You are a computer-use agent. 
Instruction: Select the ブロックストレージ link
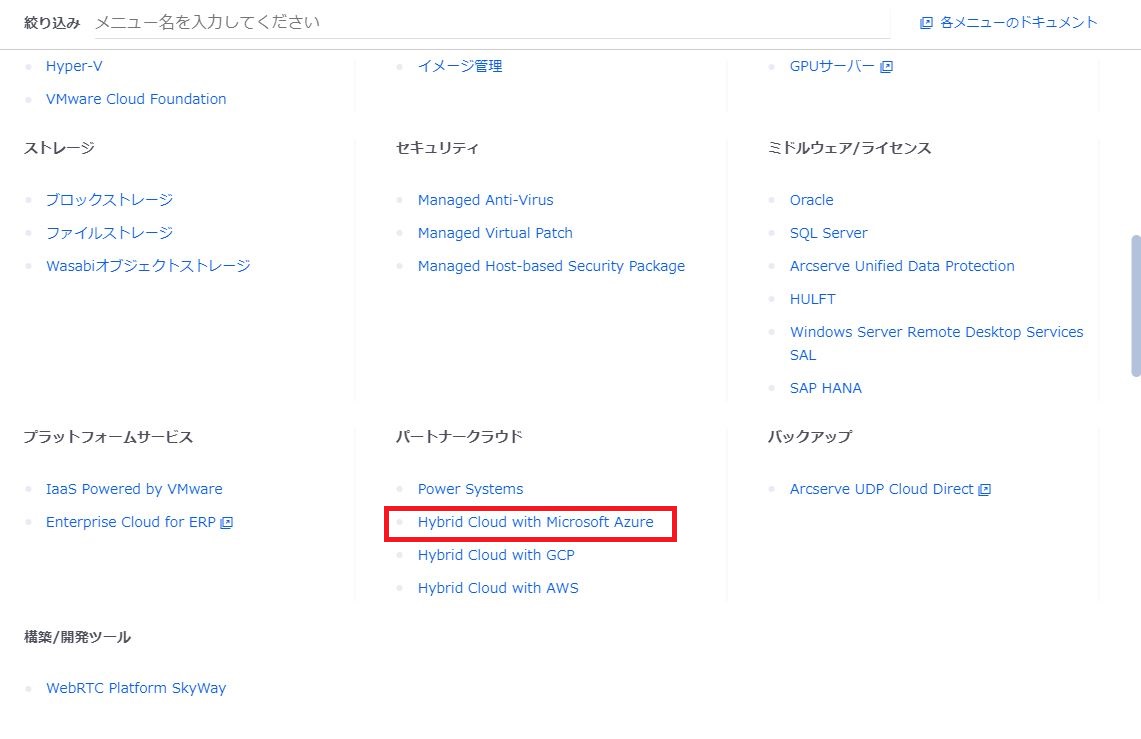[109, 200]
